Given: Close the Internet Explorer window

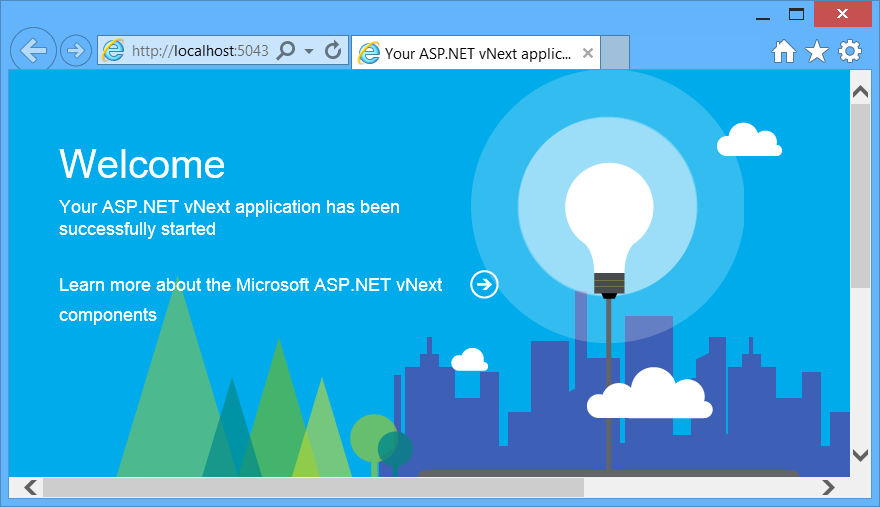Looking at the screenshot, I should (x=842, y=14).
